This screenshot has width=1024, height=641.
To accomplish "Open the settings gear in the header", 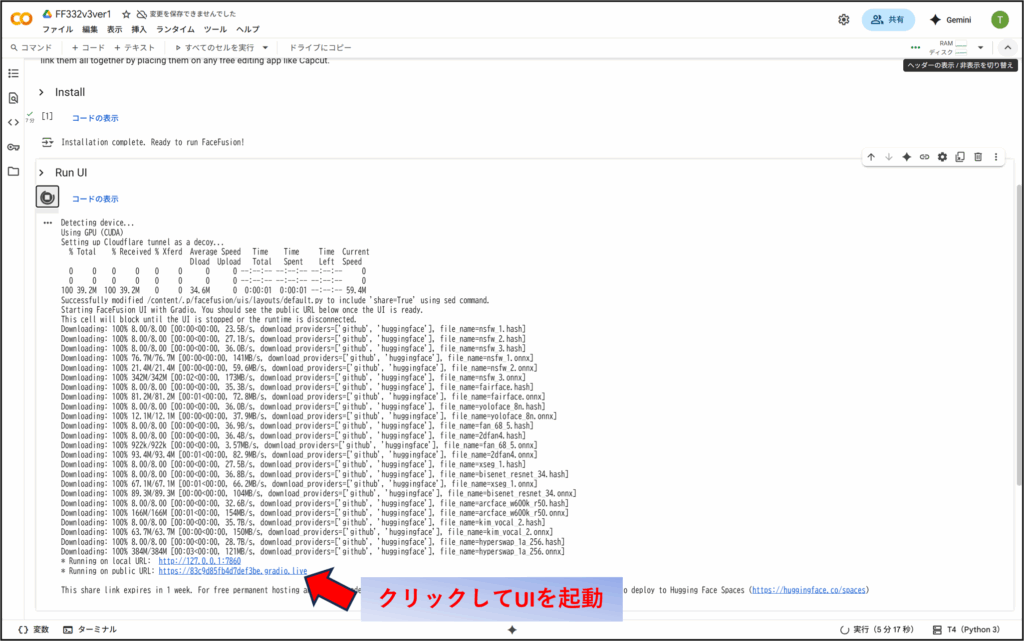I will pos(844,20).
